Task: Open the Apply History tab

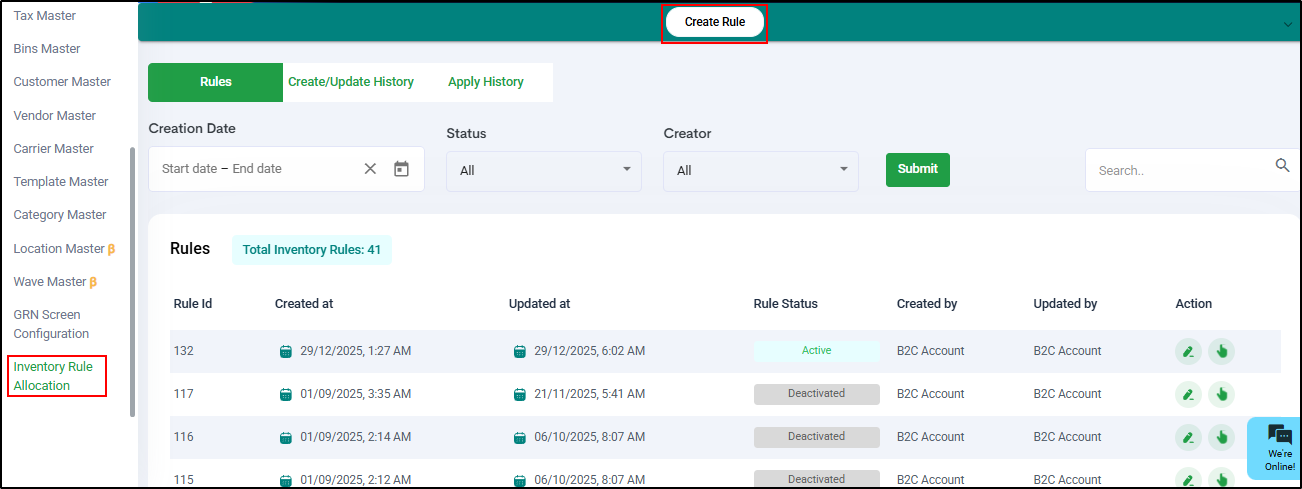Action: point(485,82)
